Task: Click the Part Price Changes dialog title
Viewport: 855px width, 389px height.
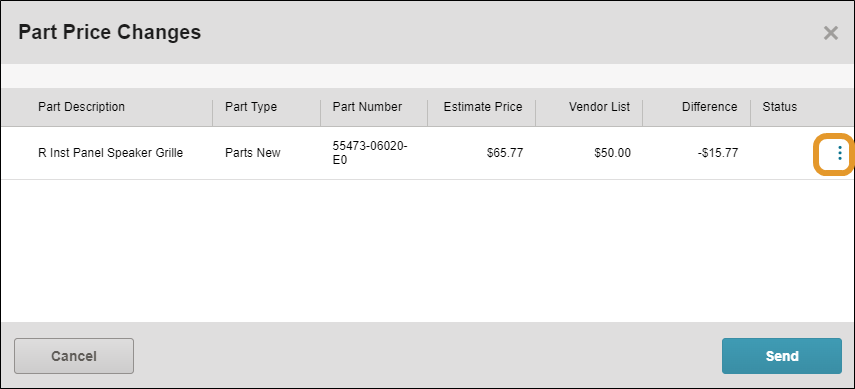Action: tap(110, 33)
